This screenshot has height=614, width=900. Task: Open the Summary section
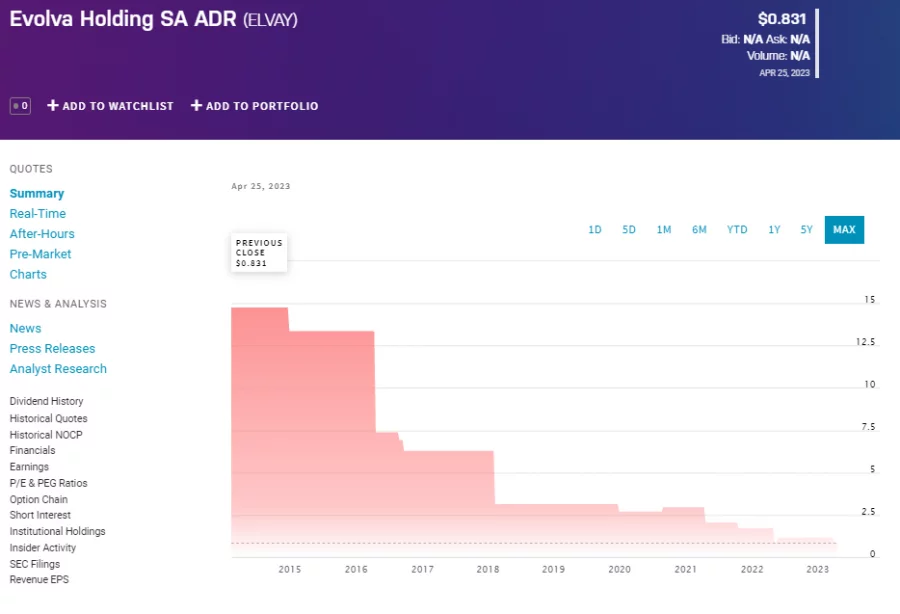[x=37, y=193]
